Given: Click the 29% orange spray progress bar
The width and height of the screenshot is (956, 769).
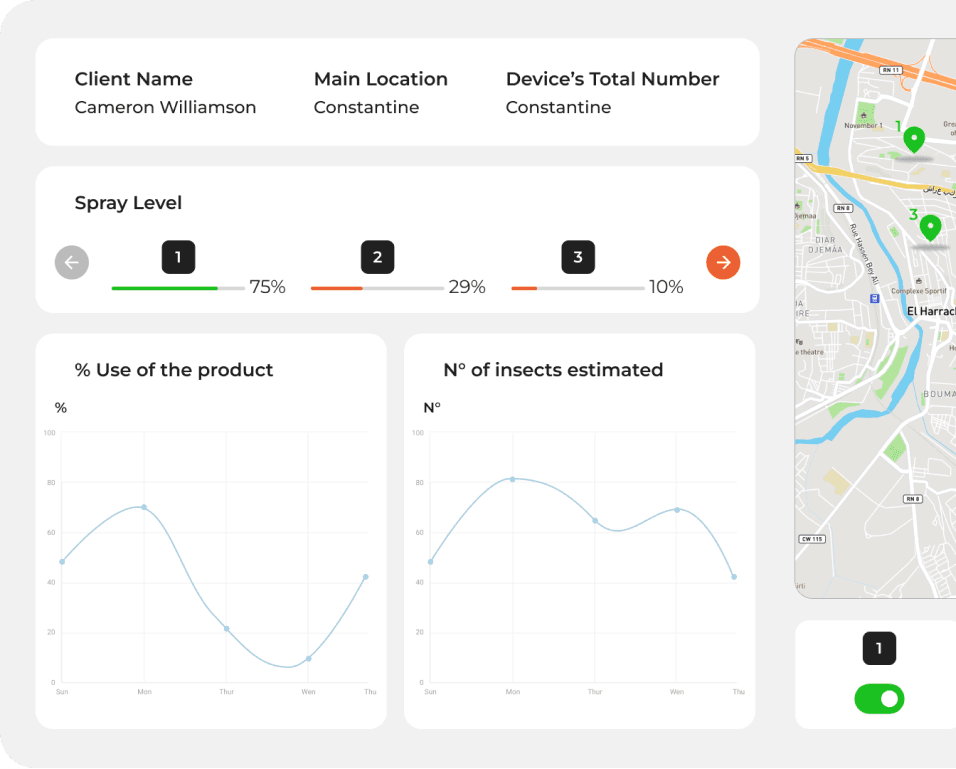Looking at the screenshot, I should pos(377,288).
